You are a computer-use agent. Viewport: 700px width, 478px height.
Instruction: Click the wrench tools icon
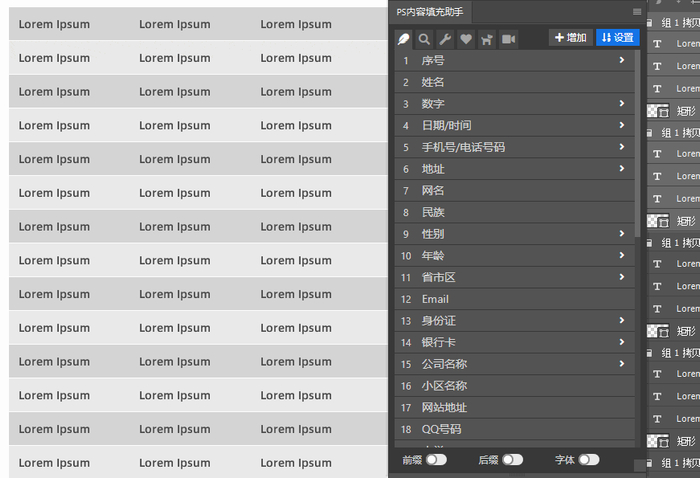(445, 39)
